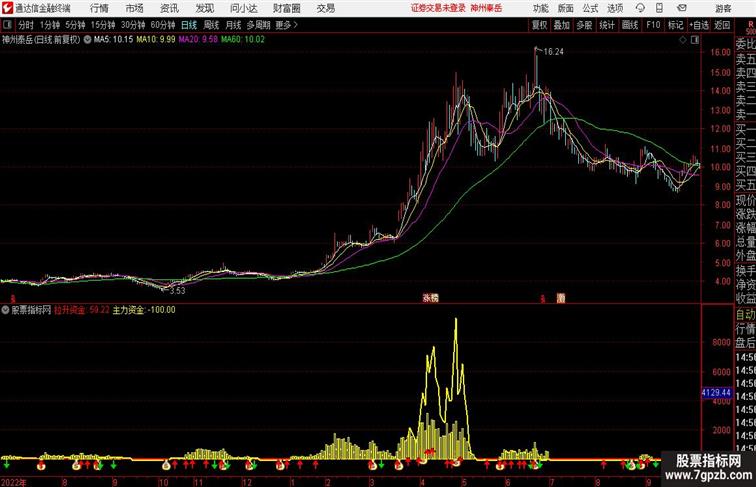Click the 统计 statistics button
Screen dimensions: 756x487
pos(607,25)
